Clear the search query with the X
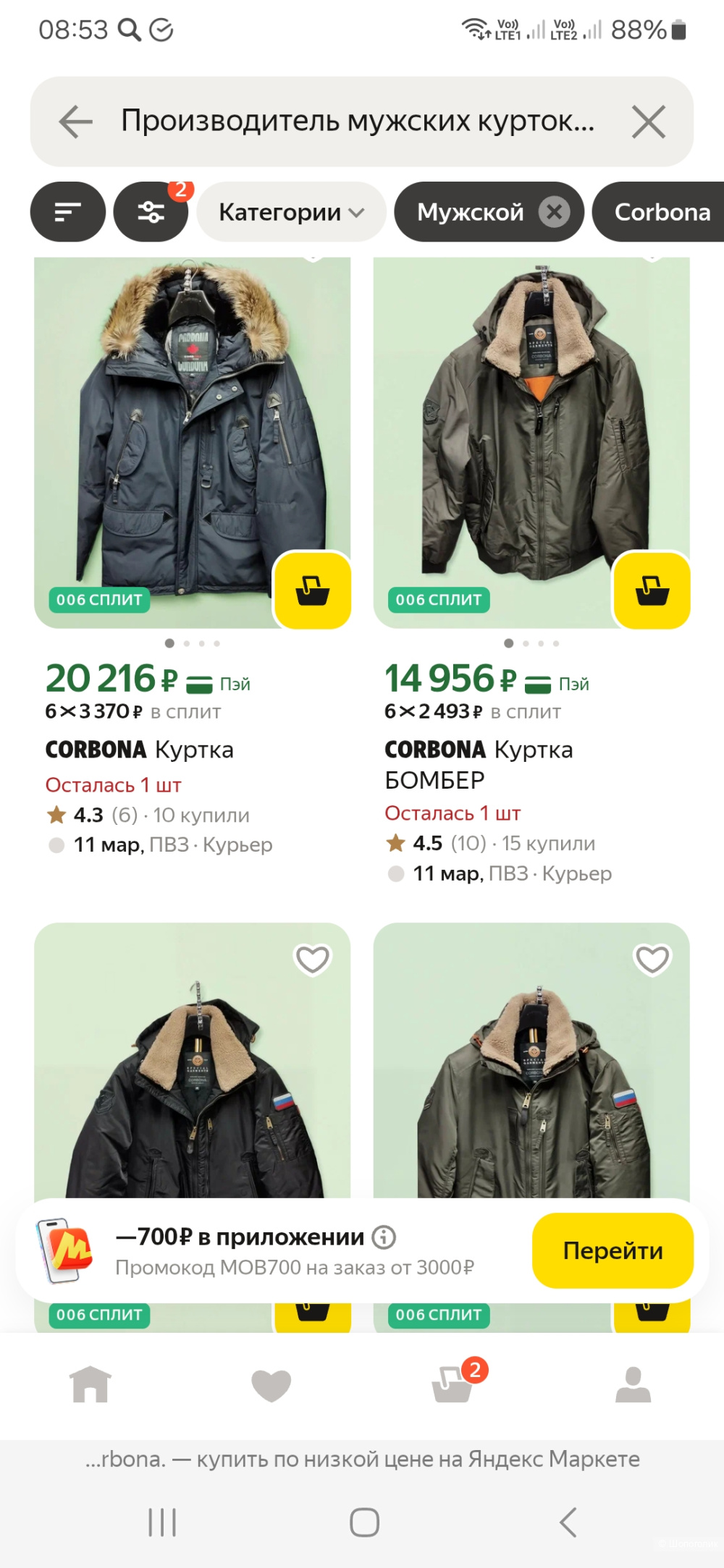The image size is (724, 1568). pos(648,121)
